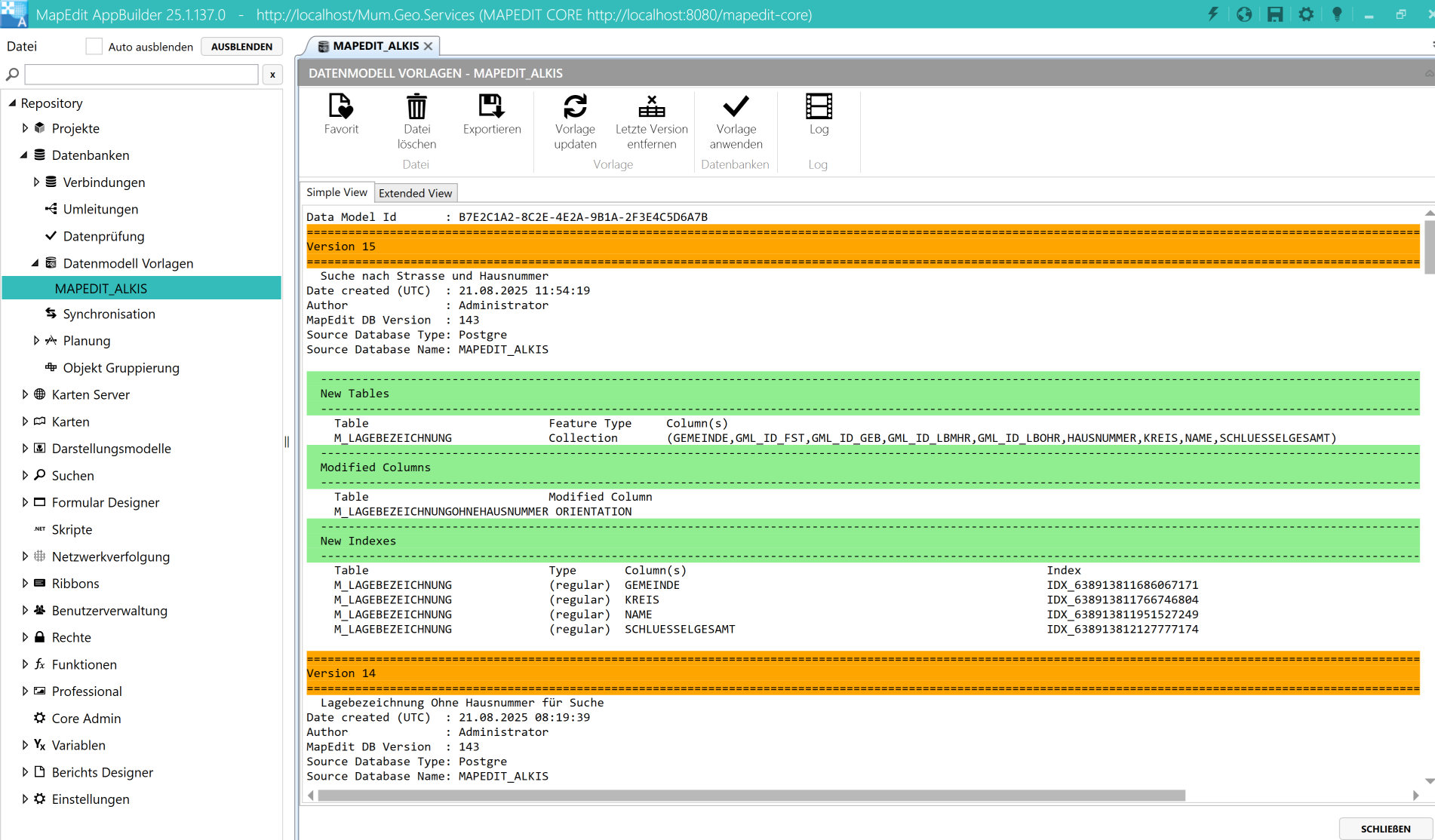Click the Datei löschen trash icon
The width and height of the screenshot is (1435, 840).
click(416, 107)
